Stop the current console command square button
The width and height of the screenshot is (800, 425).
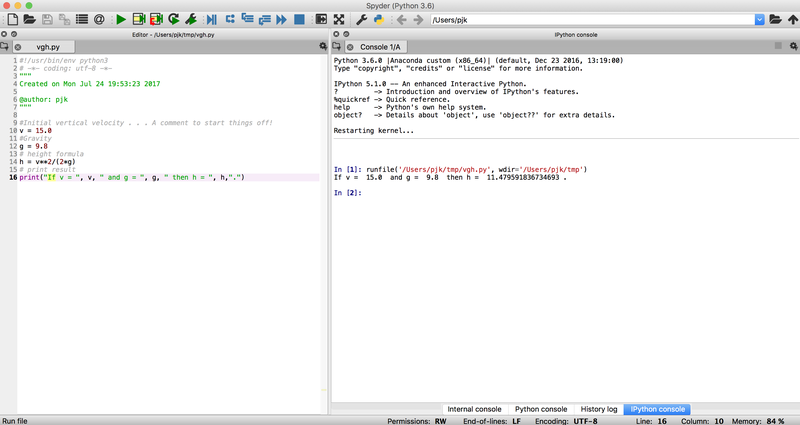pyautogui.click(x=778, y=46)
